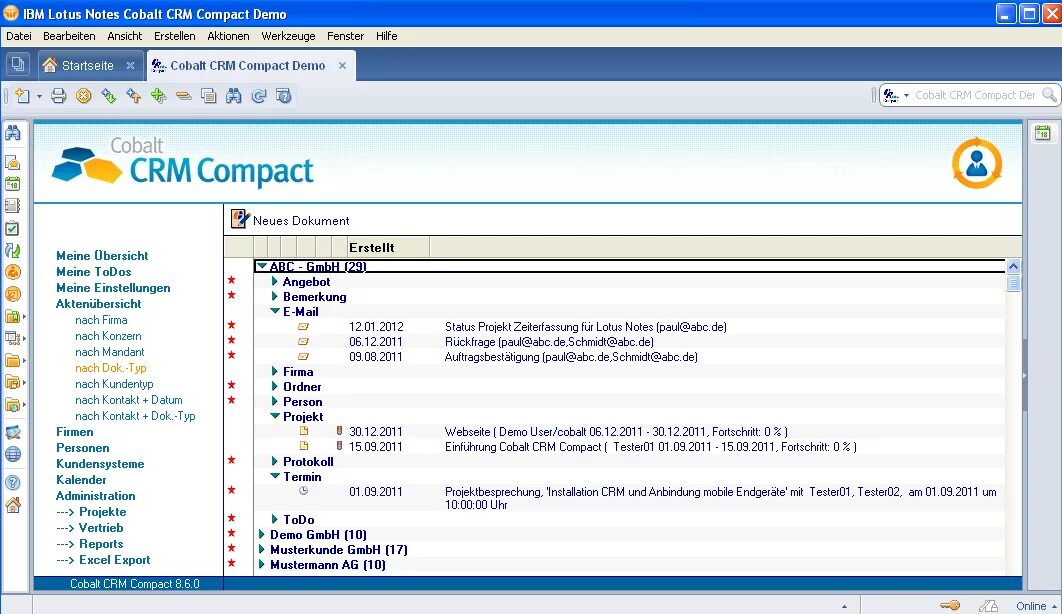Expand the Demo GmbH (10) category
The image size is (1062, 614).
coord(261,535)
